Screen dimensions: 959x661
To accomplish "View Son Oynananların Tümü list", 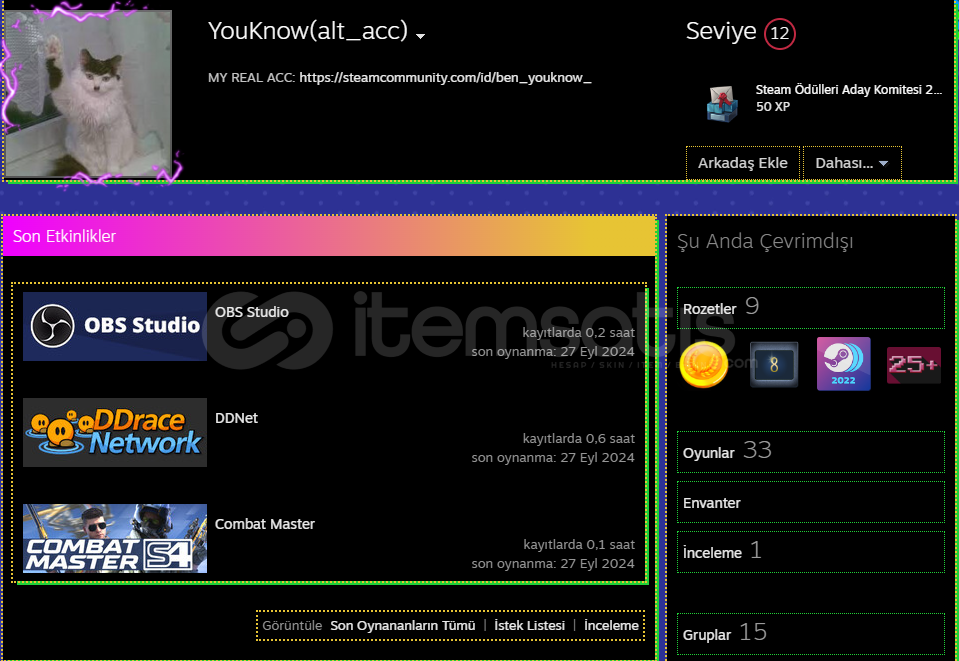I will click(402, 626).
